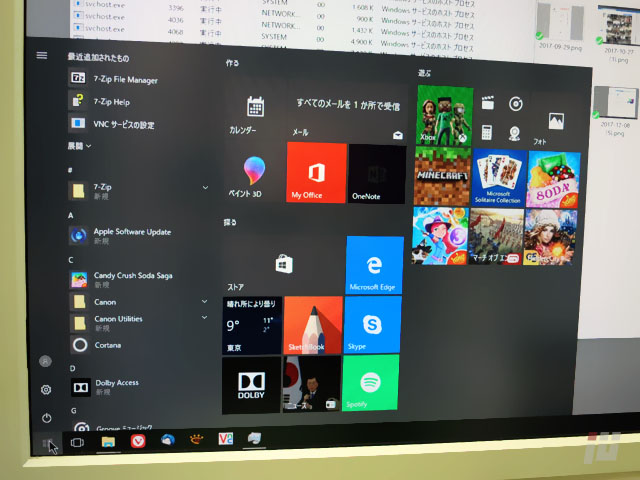
Task: Launch the Skype tile
Action: pos(372,324)
